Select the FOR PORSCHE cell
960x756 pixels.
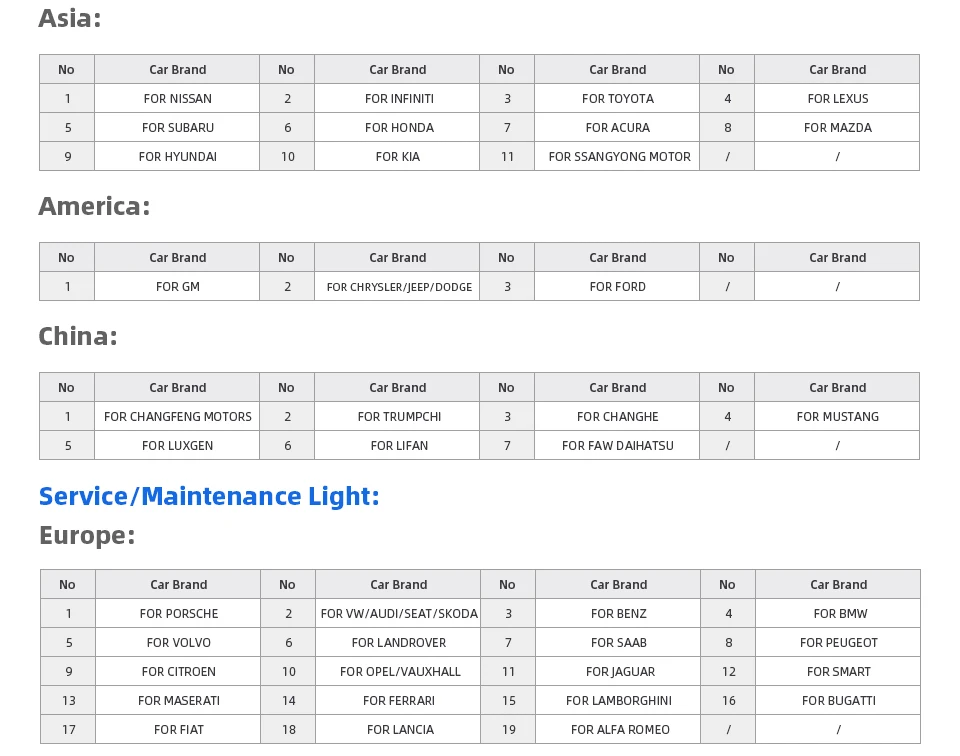[178, 614]
